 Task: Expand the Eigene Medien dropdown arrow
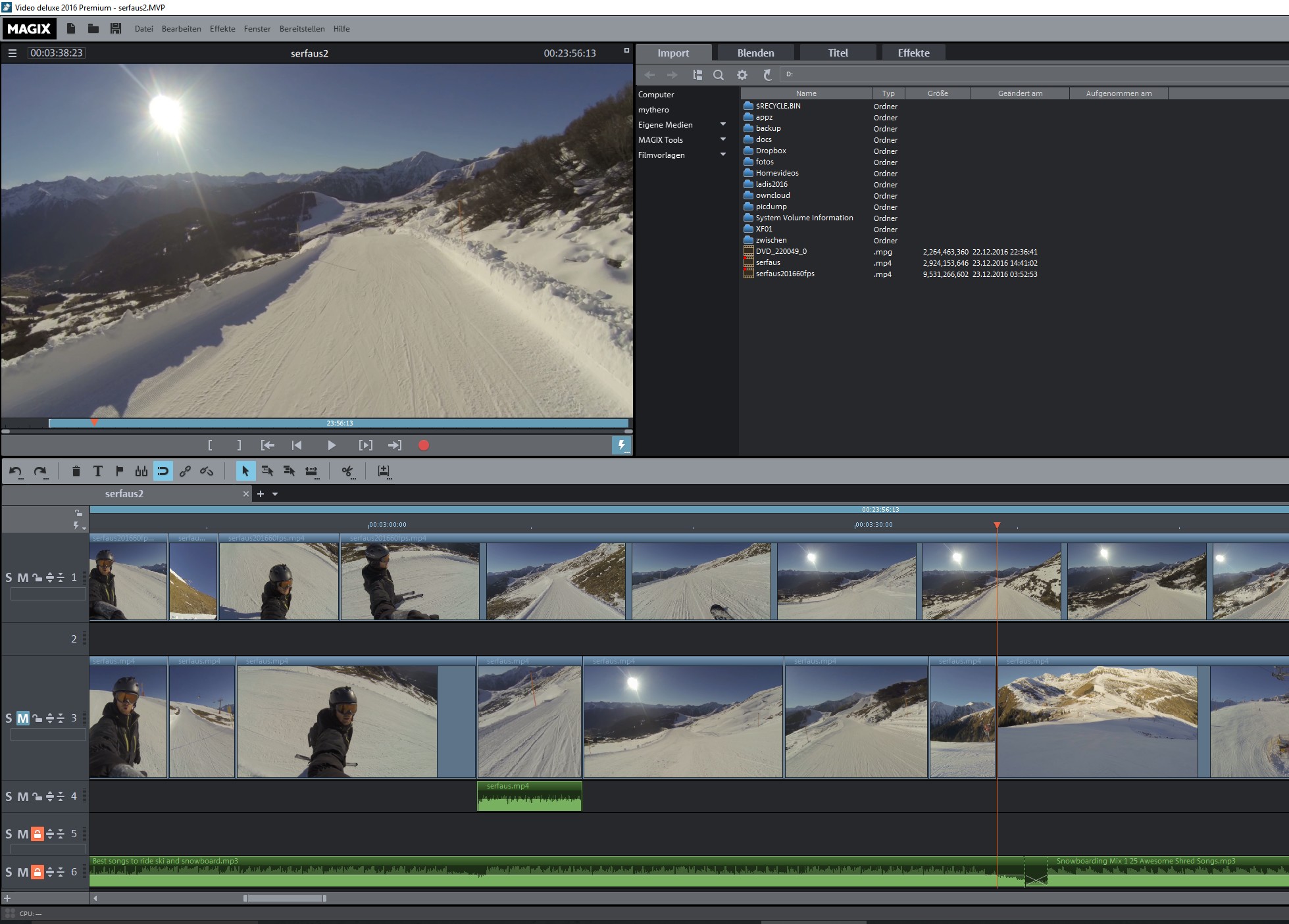(722, 124)
